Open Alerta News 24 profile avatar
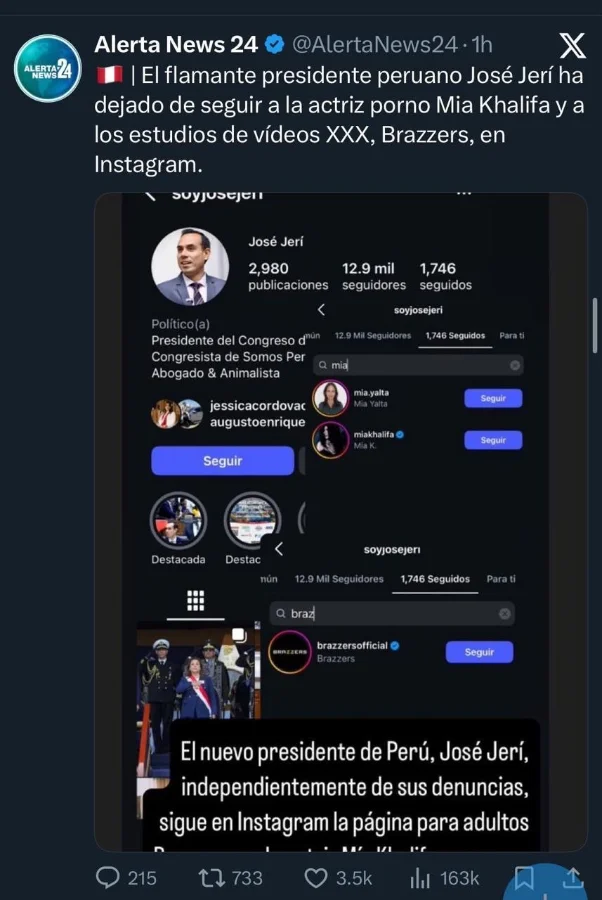Viewport: 602px width, 900px height. click(x=47, y=68)
